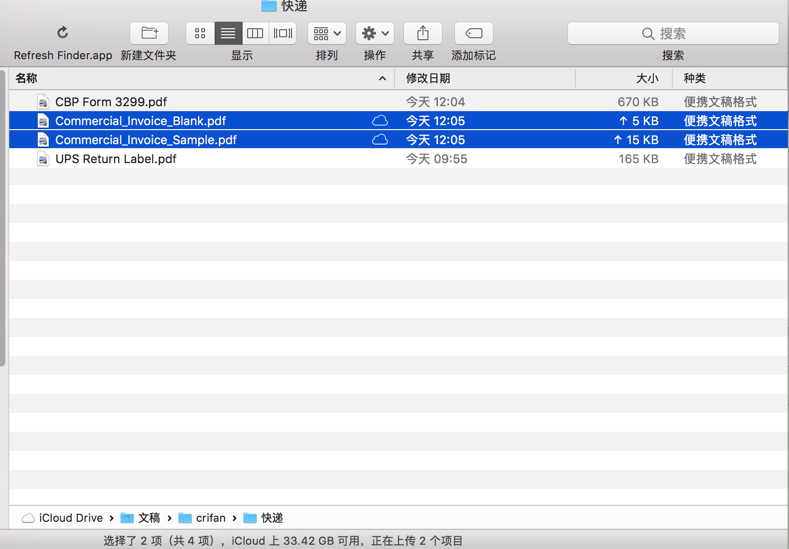Click 快递 folder in path bar

[263, 518]
